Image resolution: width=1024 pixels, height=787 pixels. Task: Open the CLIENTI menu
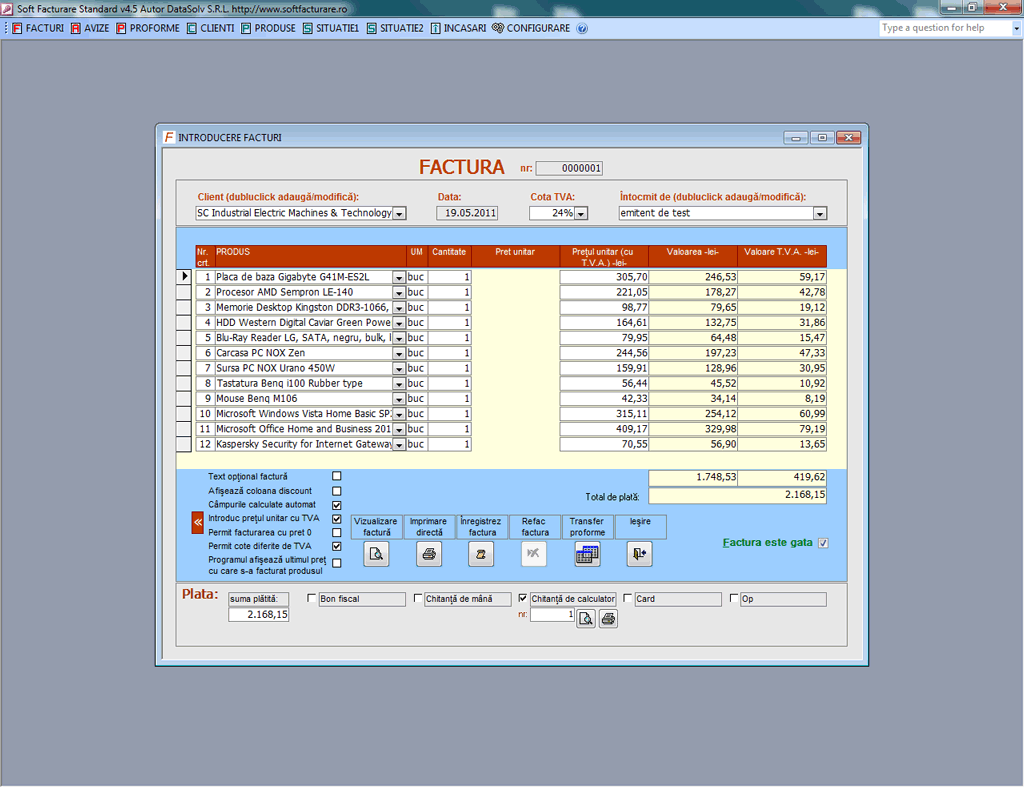pos(210,29)
